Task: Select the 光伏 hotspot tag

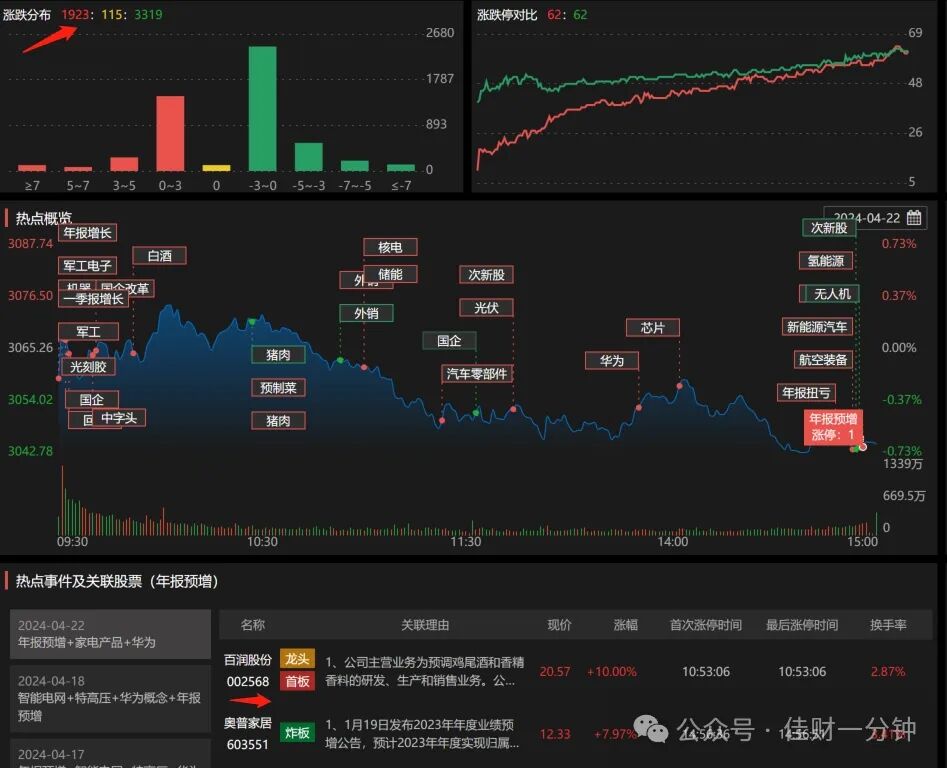Action: [486, 307]
